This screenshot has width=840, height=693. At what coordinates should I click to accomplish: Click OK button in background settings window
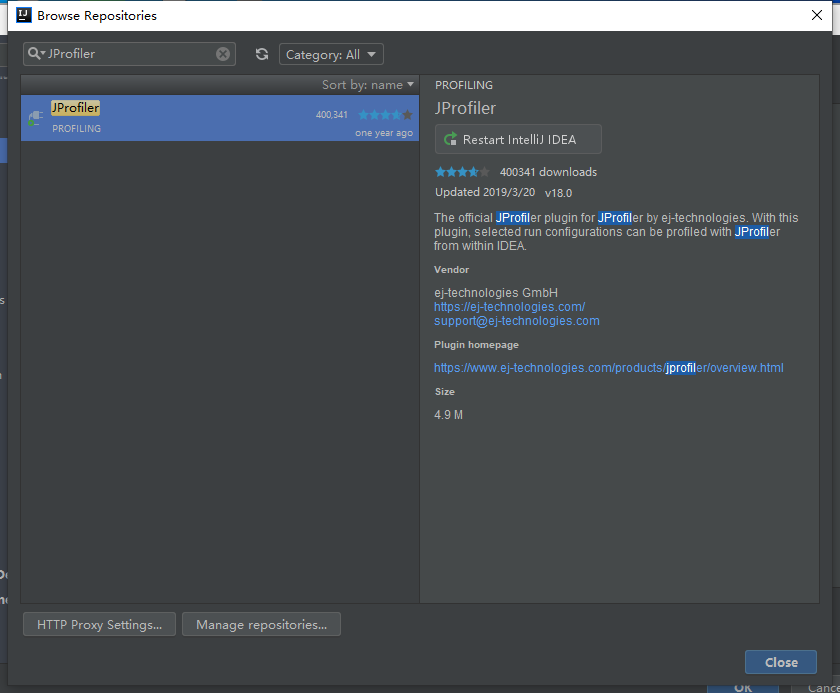[742, 688]
